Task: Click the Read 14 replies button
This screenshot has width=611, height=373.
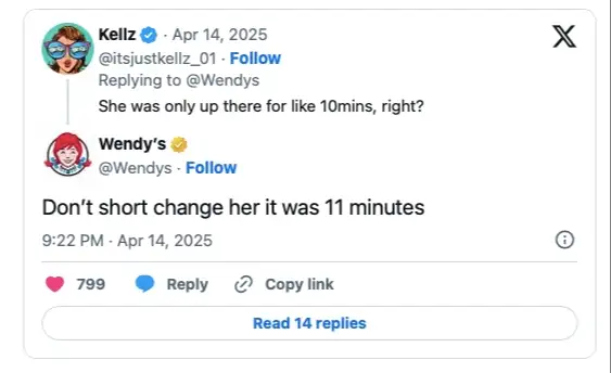Action: (x=309, y=323)
